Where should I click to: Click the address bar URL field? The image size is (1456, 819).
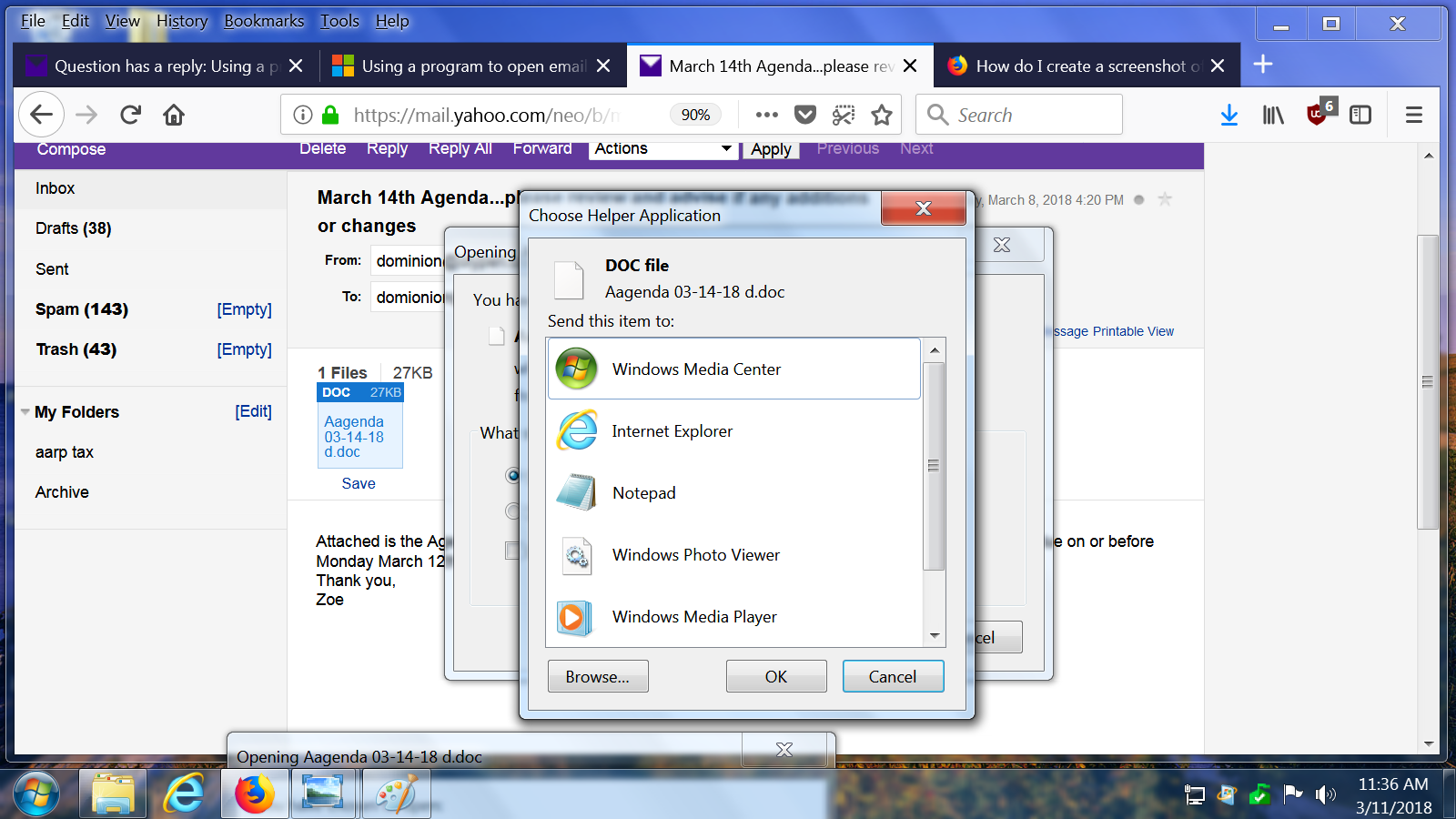pyautogui.click(x=487, y=115)
